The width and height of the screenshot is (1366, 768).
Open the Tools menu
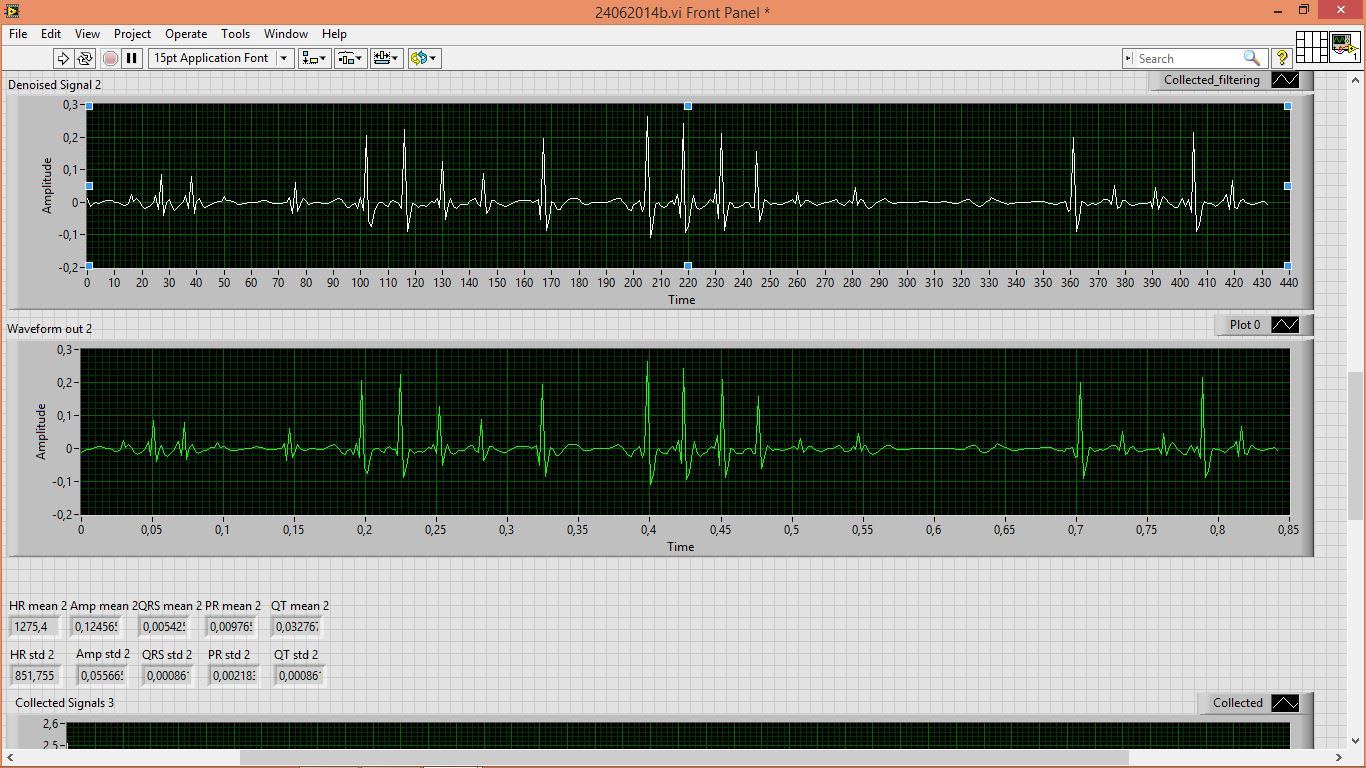(235, 33)
